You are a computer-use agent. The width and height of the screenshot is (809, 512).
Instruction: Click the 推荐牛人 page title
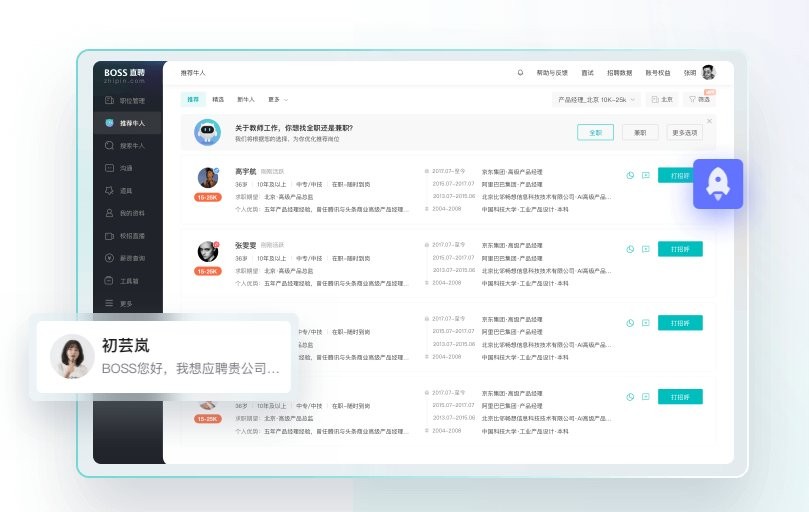193,73
